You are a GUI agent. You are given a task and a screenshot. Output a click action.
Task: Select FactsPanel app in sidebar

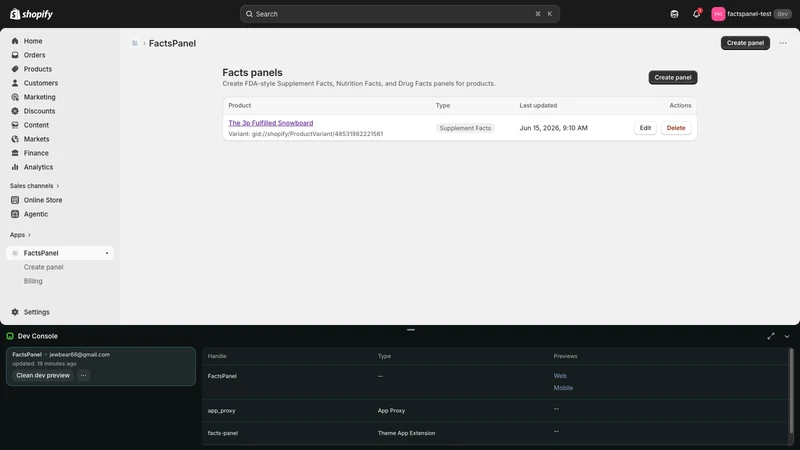click(x=60, y=253)
